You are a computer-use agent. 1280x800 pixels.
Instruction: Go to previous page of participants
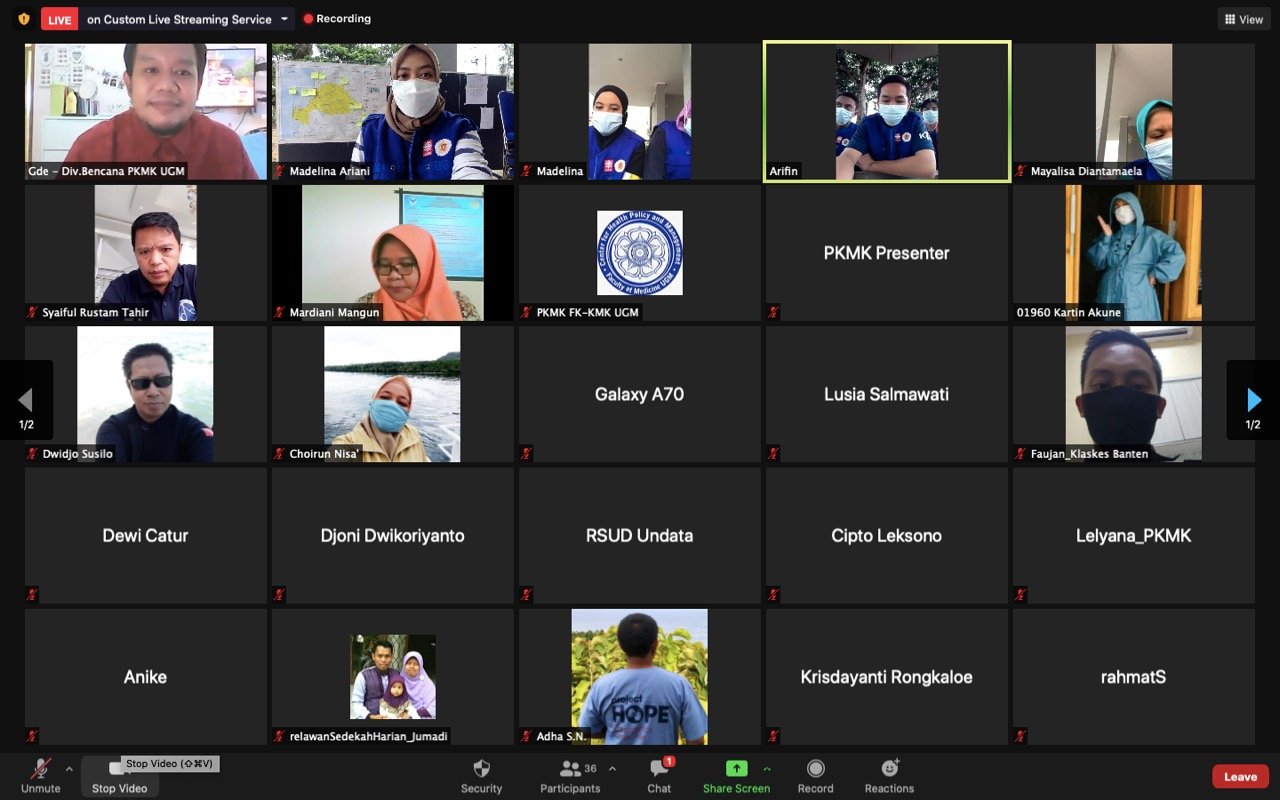(26, 401)
